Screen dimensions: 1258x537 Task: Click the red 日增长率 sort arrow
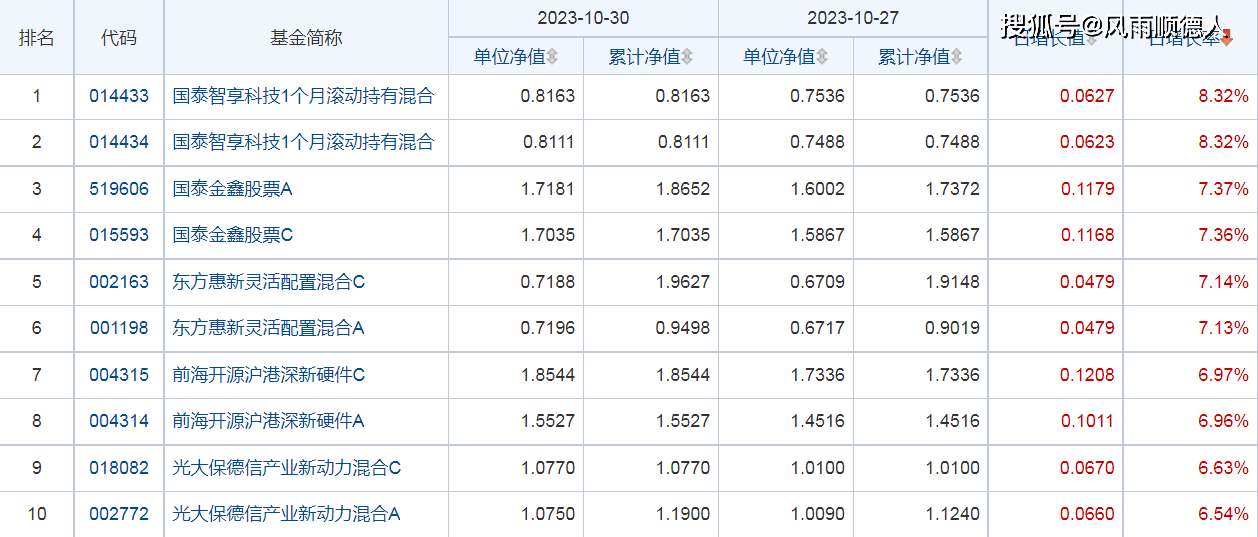pyautogui.click(x=1227, y=38)
